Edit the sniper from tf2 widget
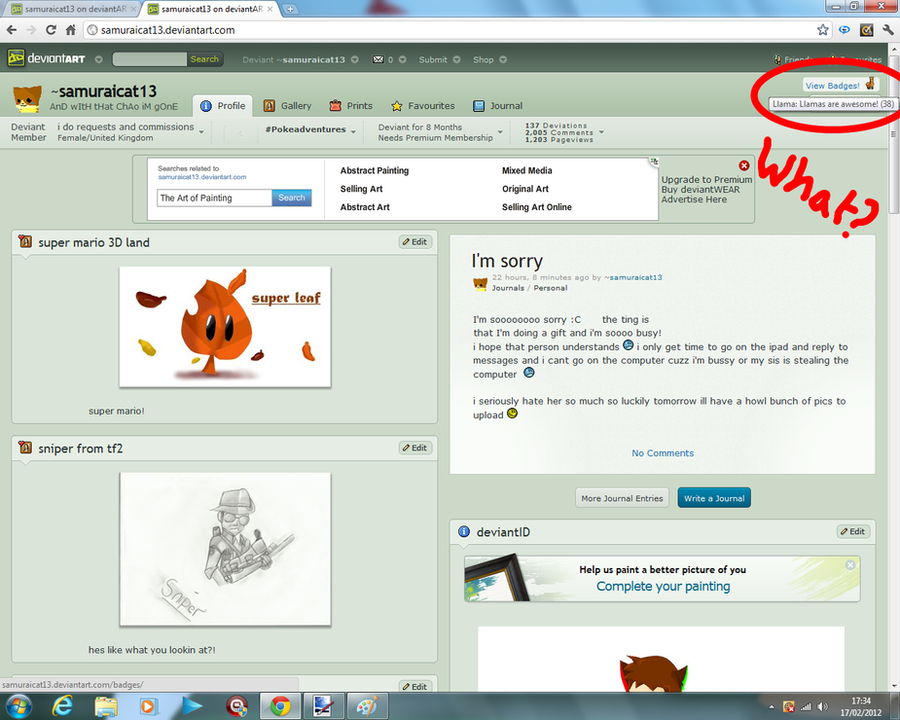The image size is (900, 720). [416, 448]
